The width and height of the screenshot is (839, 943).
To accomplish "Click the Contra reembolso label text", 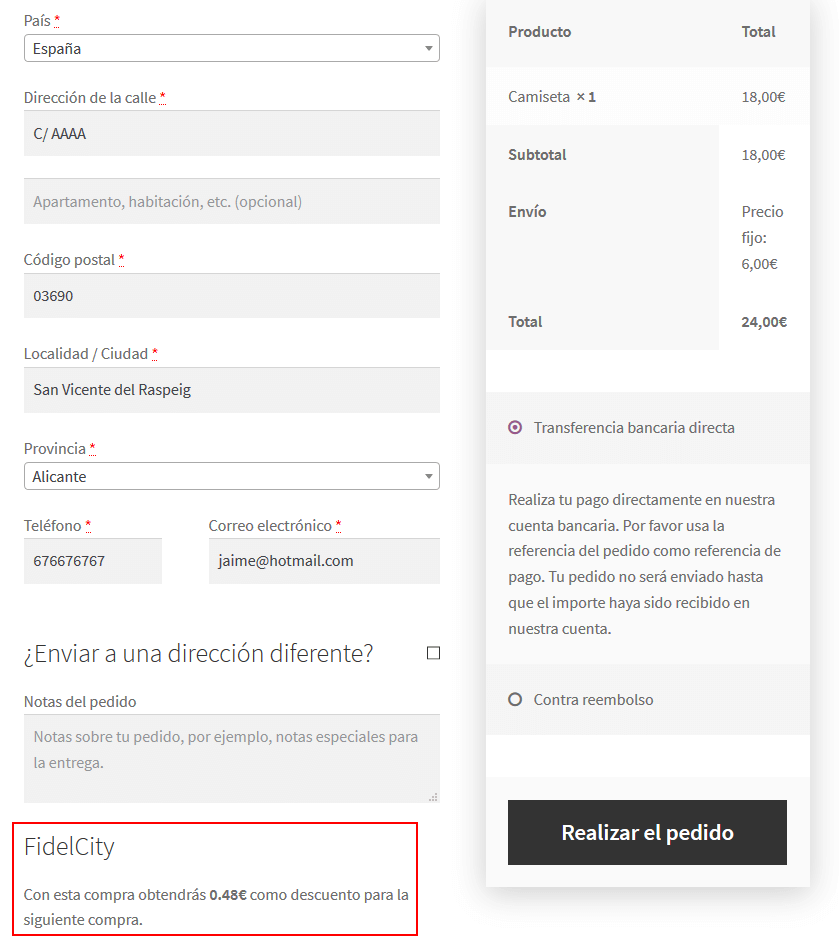I will (x=593, y=699).
